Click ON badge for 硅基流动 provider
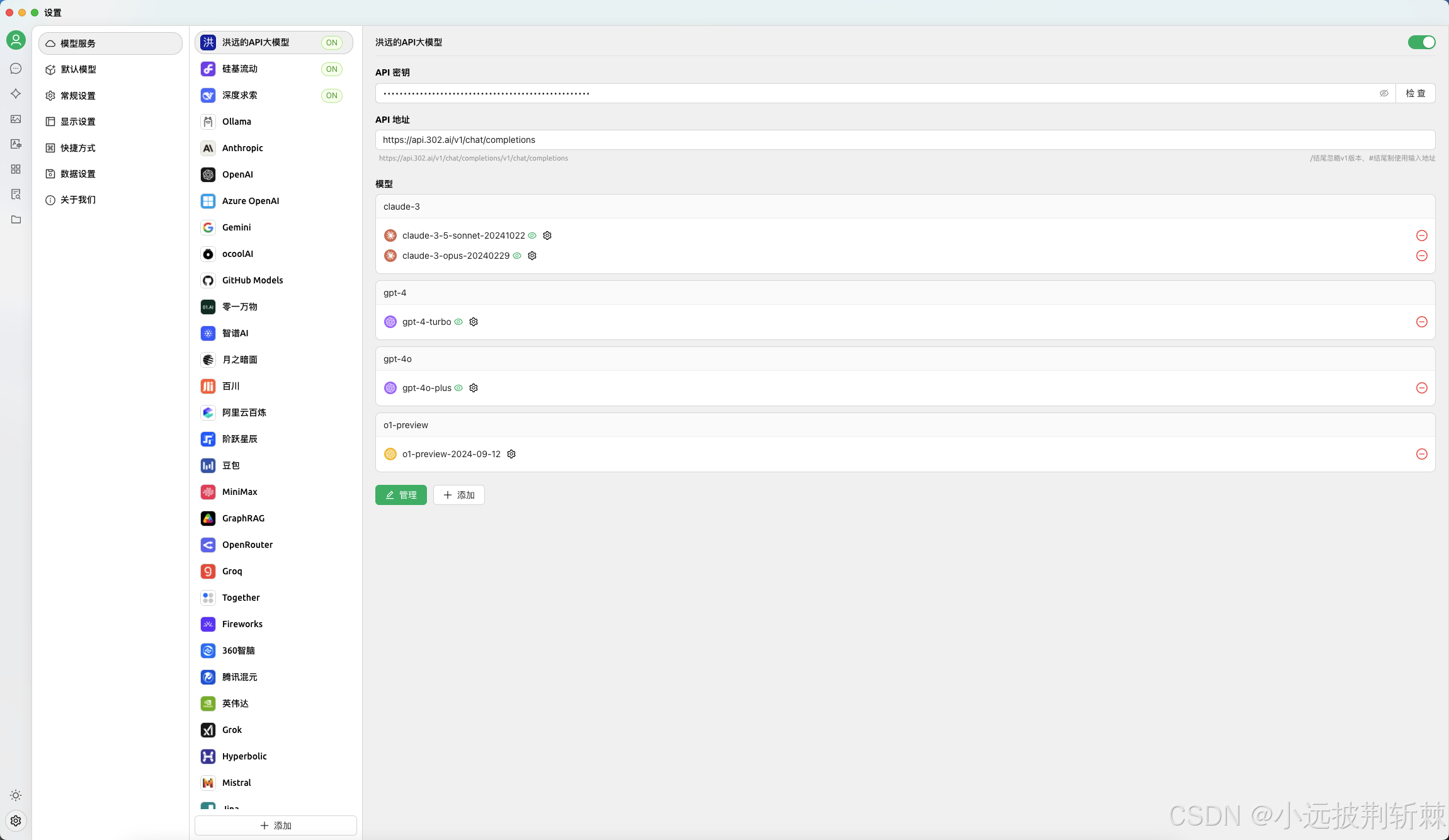 [x=332, y=69]
